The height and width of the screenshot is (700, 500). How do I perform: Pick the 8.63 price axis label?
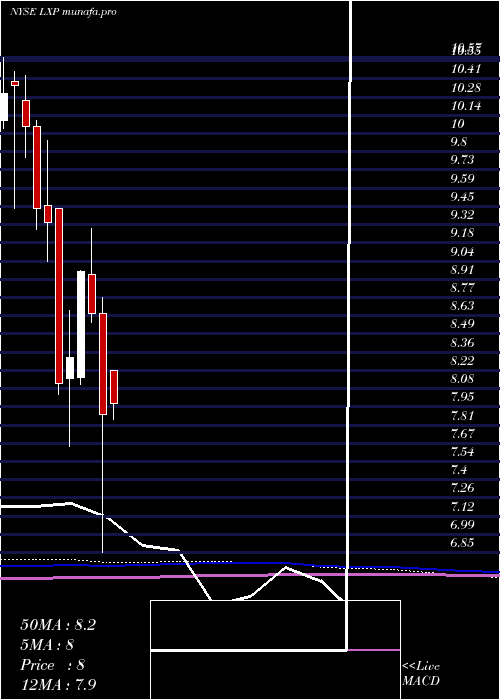462,306
